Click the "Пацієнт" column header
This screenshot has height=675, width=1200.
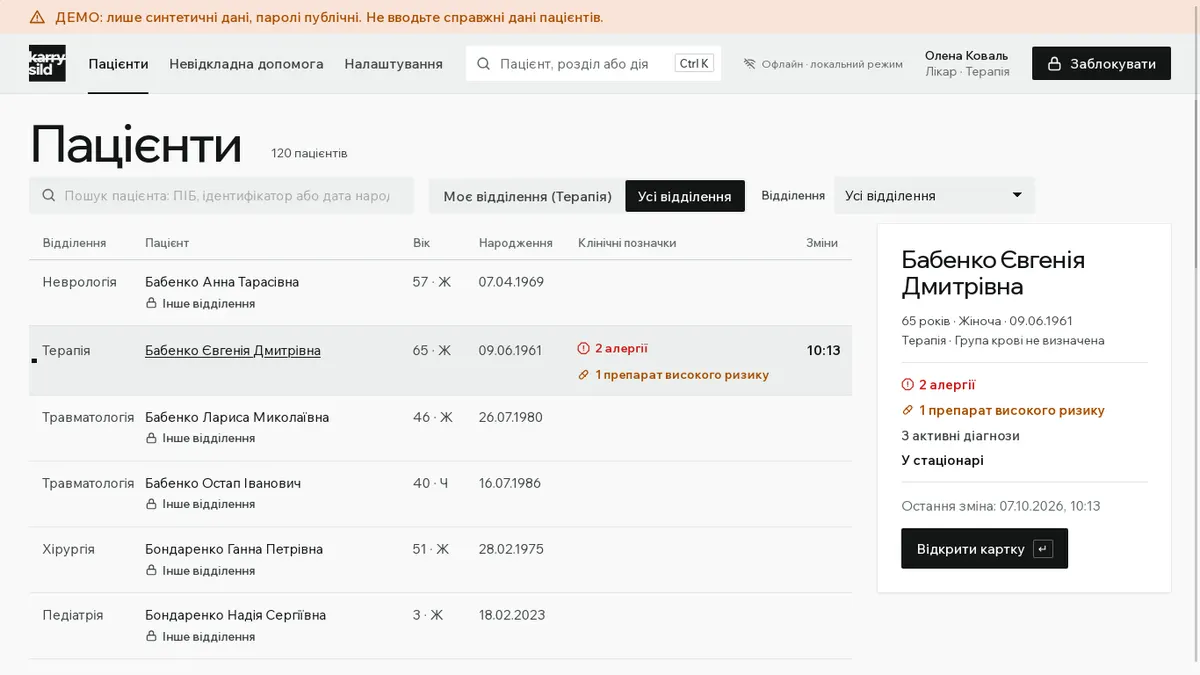(167, 243)
